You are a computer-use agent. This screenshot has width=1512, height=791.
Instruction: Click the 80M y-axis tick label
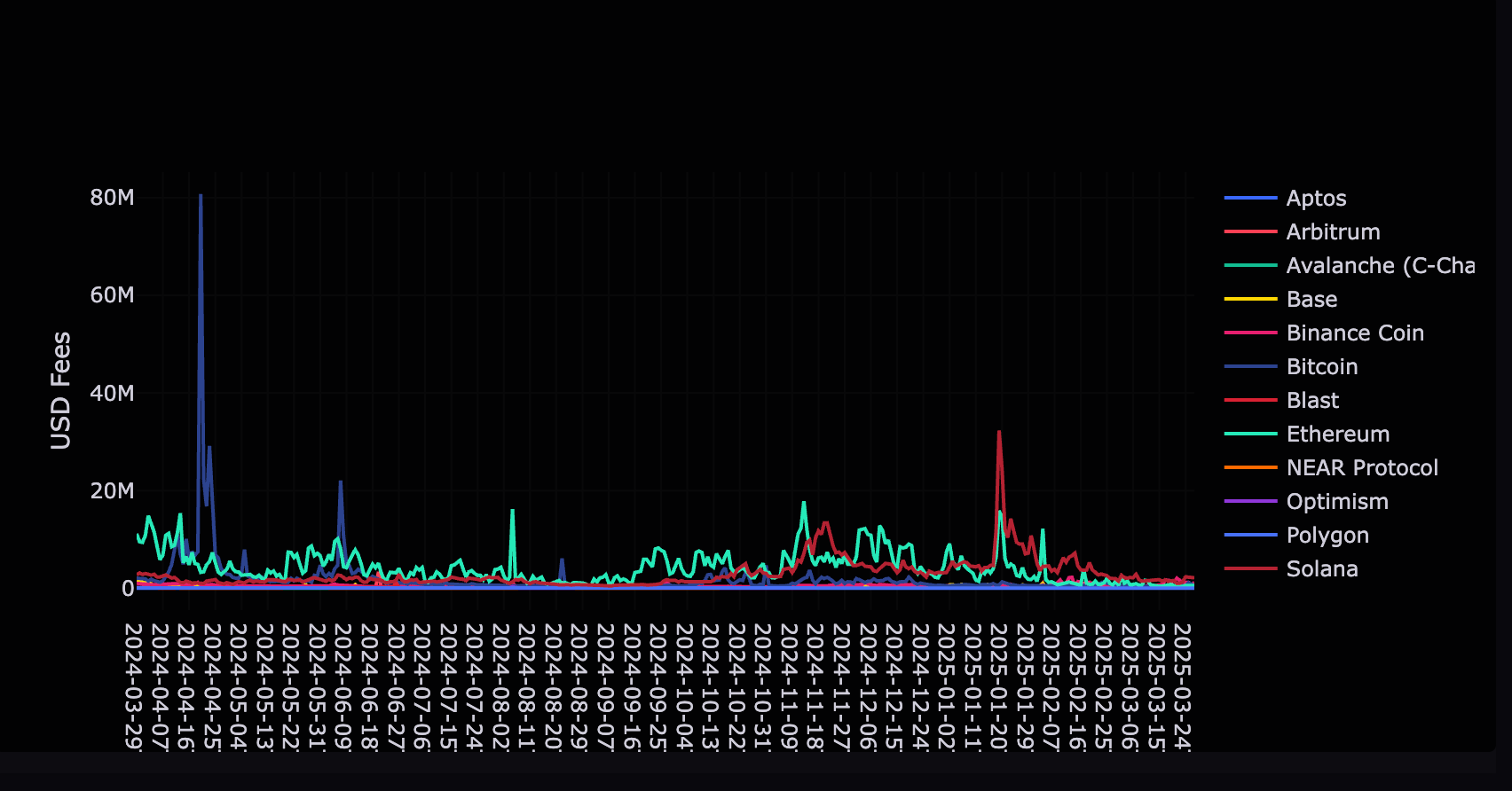pyautogui.click(x=112, y=198)
